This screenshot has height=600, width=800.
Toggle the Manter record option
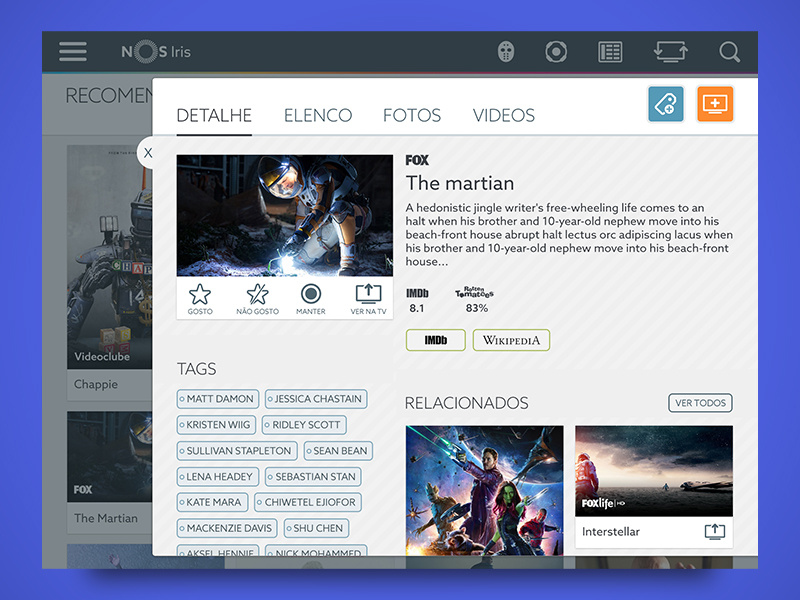311,299
